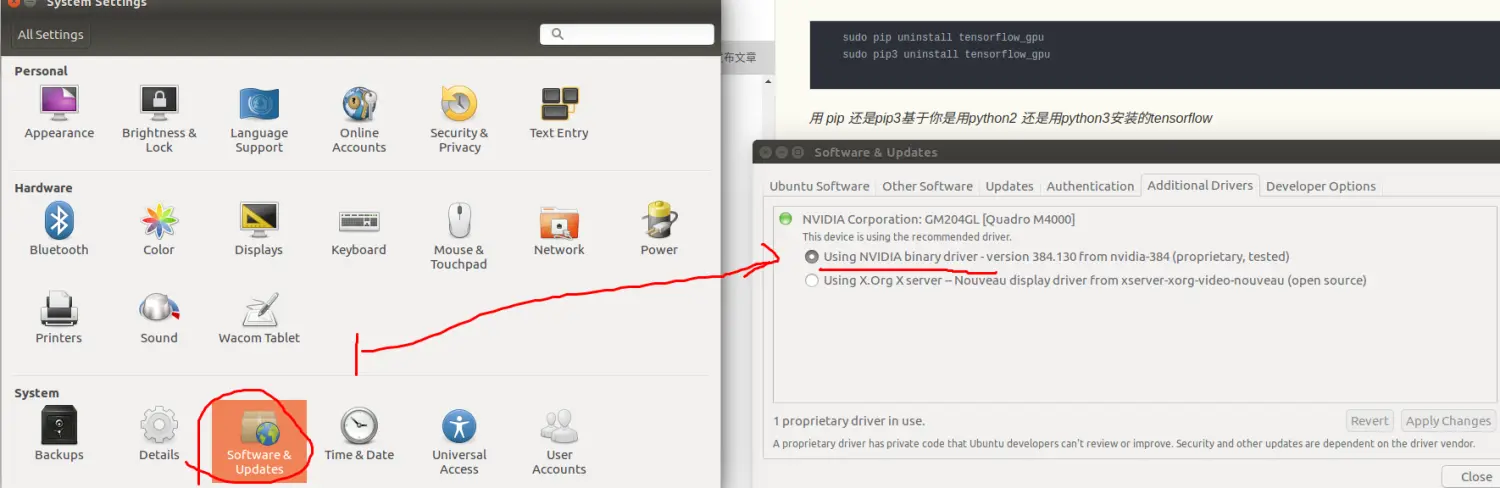Open Printers settings
Screen dimensions: 1500x488
[59, 318]
